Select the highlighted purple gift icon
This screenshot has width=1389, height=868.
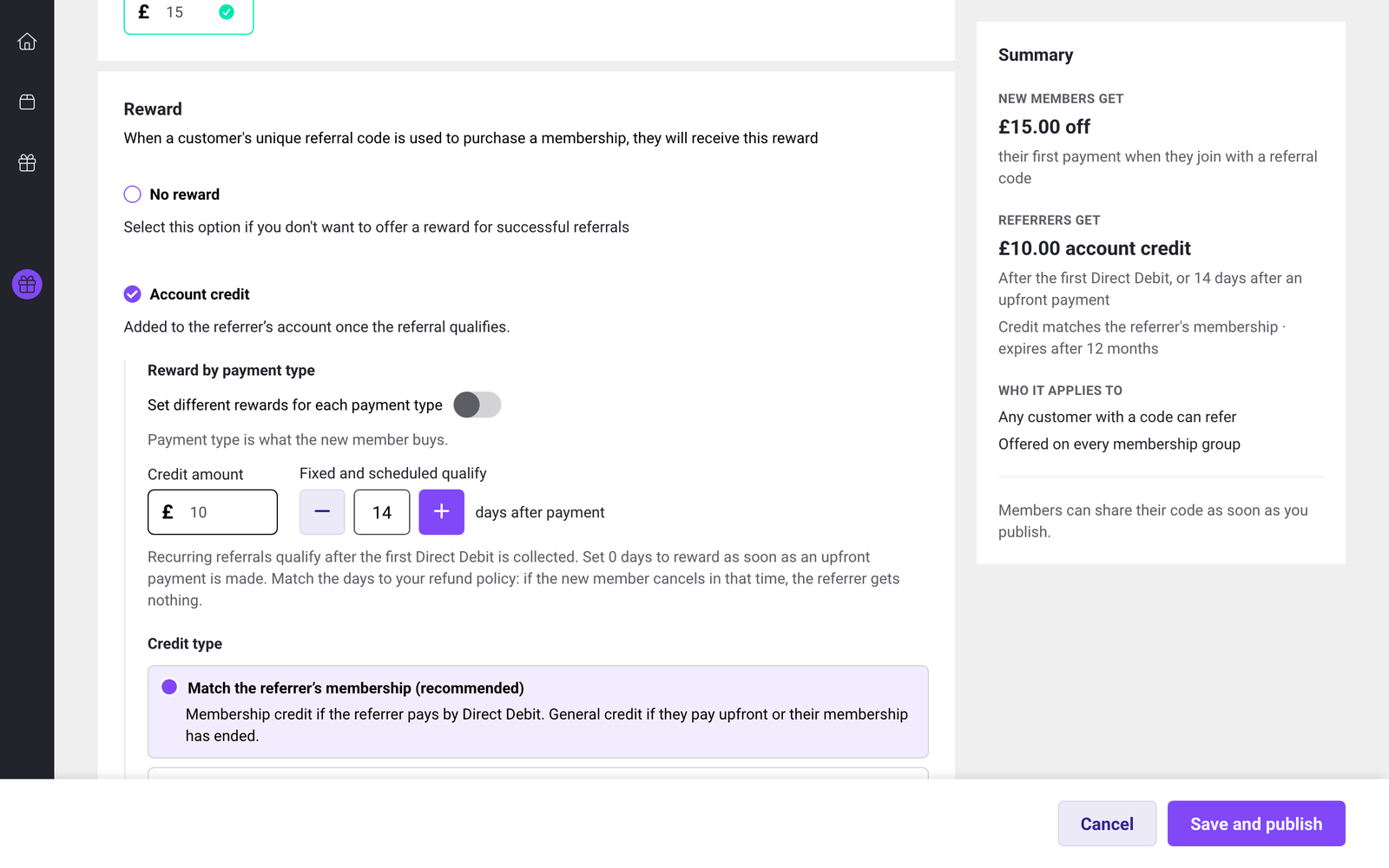click(x=27, y=284)
